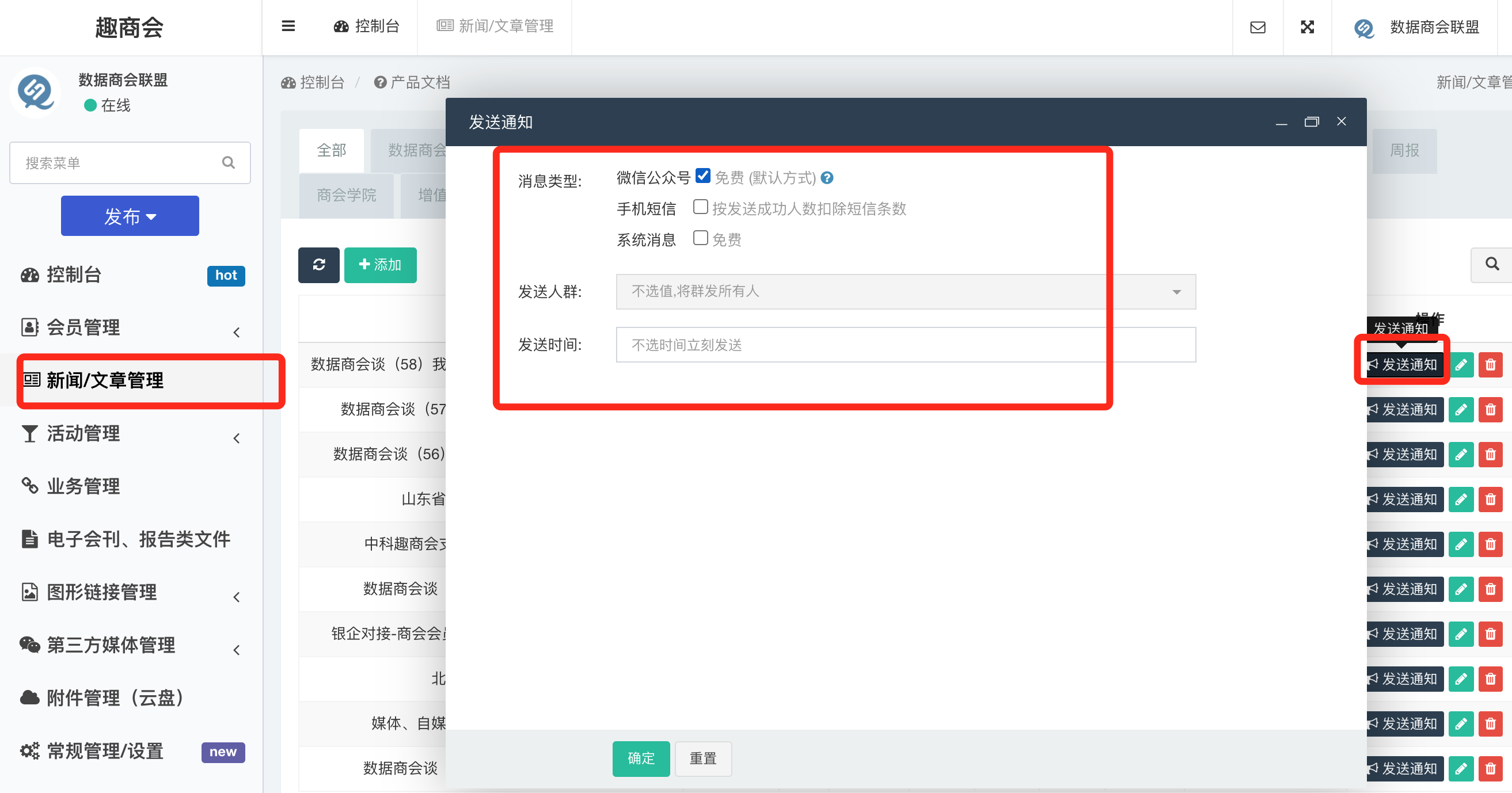The height and width of the screenshot is (793, 1512).
Task: Select the 全部 tab
Action: click(x=331, y=150)
